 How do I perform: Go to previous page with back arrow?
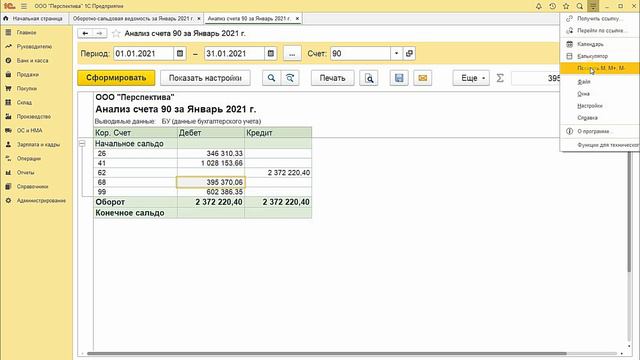point(85,33)
